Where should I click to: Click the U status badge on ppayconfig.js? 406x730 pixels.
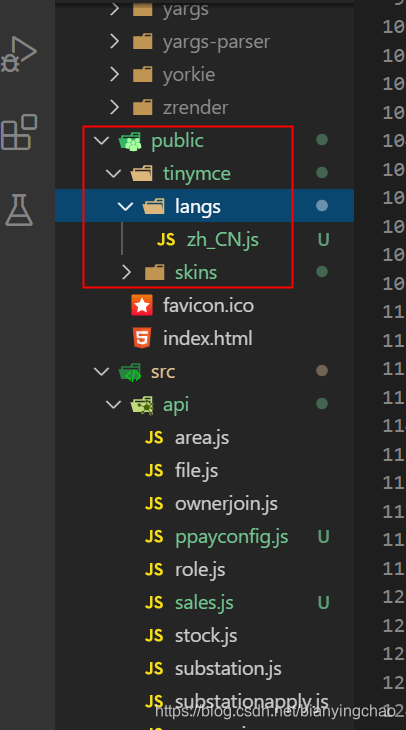(323, 537)
